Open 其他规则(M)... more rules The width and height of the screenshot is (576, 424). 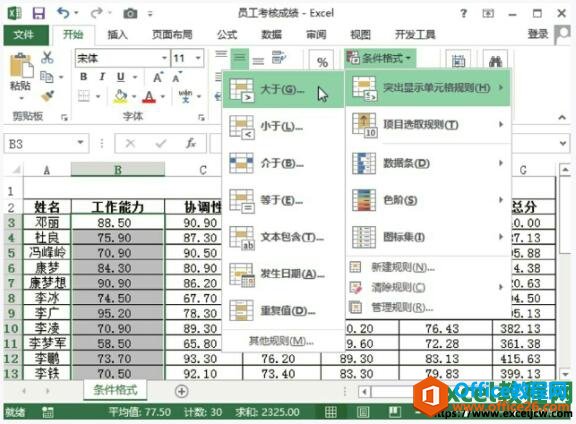click(x=283, y=341)
